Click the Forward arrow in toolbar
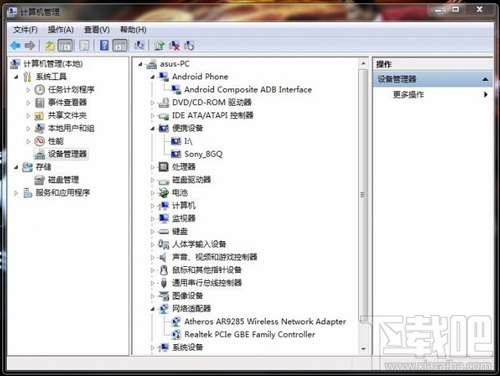Screen dimensions: 500x376 30,45
